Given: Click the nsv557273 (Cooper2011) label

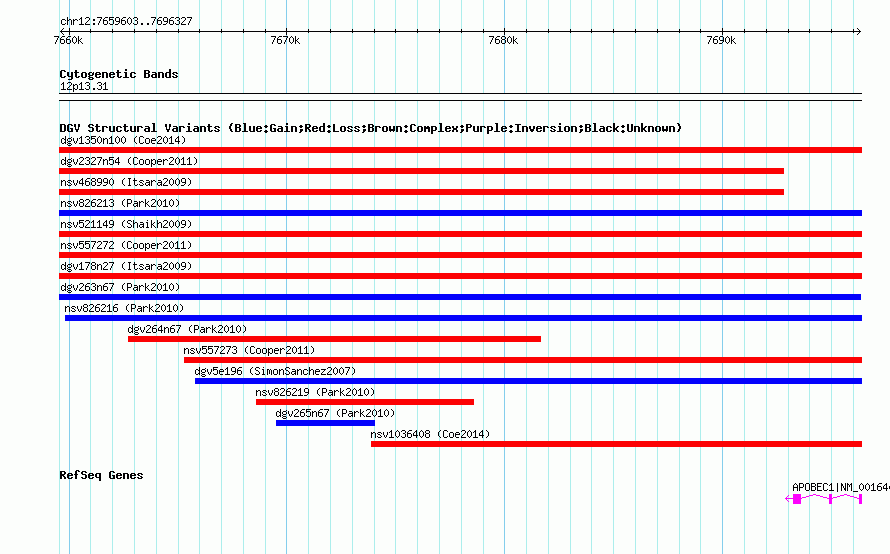Looking at the screenshot, I should pos(249,350).
